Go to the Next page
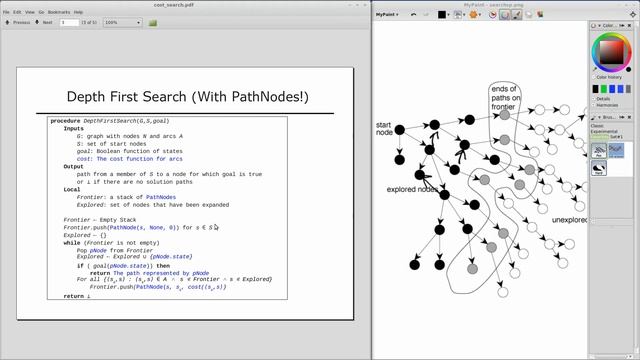Screen dimensions: 640x360 pos(44,22)
